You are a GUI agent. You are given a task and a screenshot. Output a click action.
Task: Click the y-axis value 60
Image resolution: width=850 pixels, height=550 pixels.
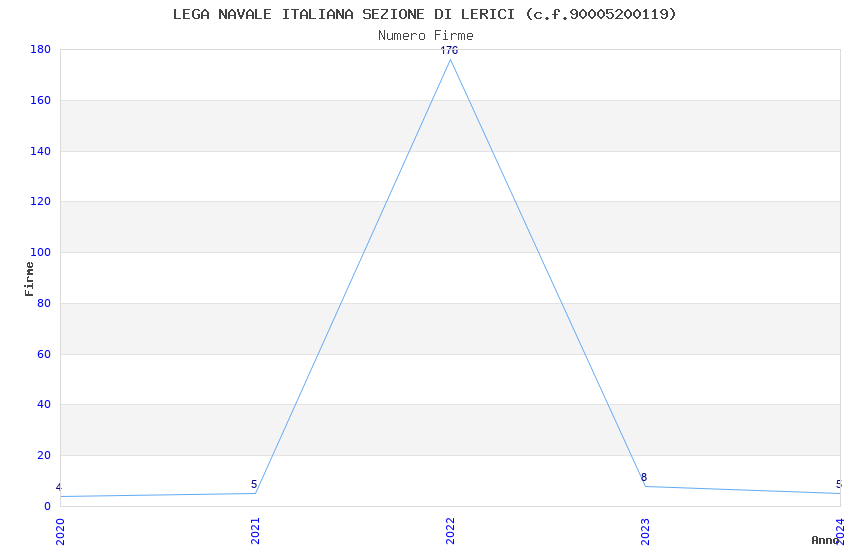(44, 354)
